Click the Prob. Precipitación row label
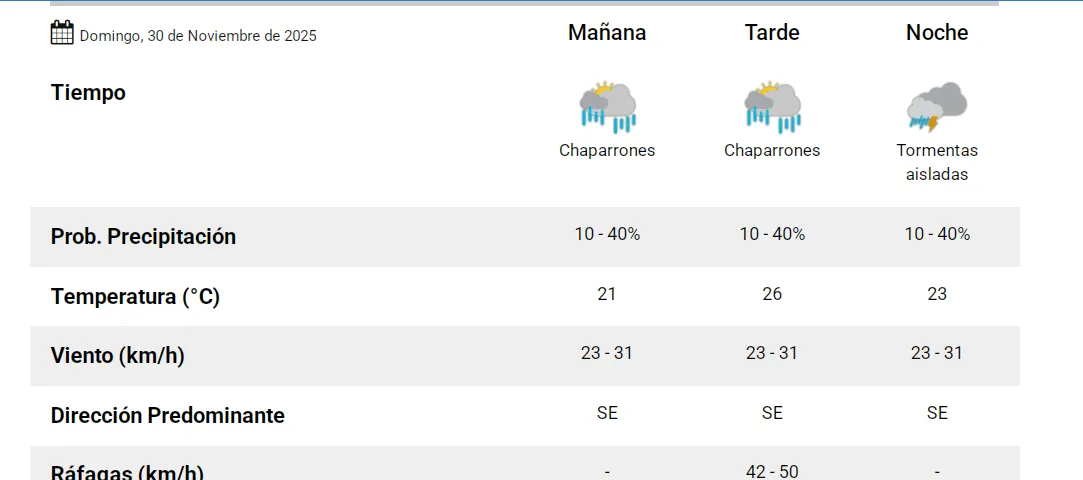The width and height of the screenshot is (1083, 480). 143,237
